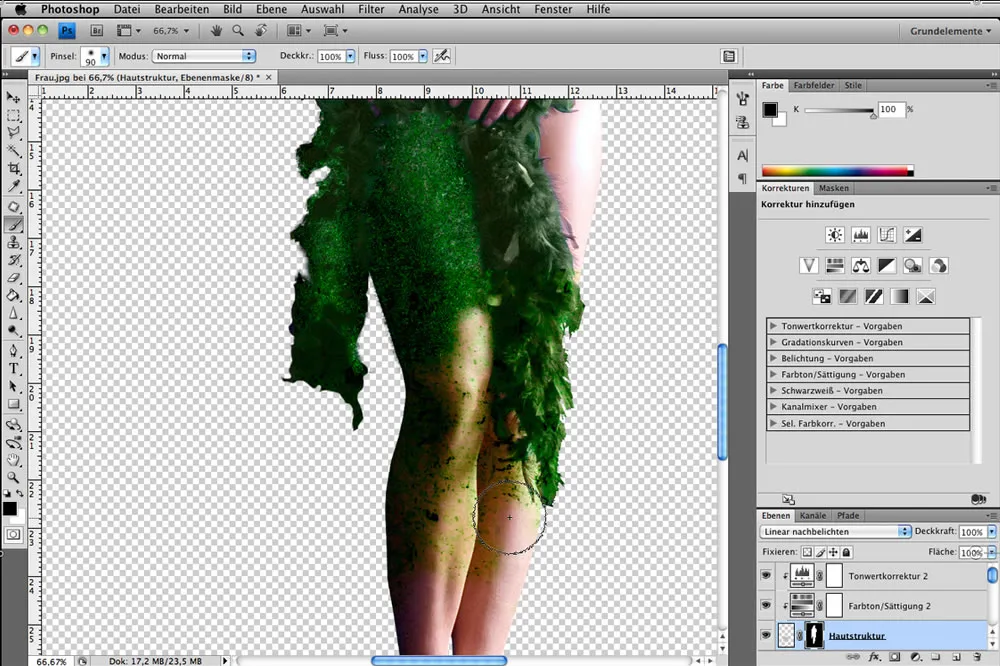Open the Linear nachbelichten blend mode dropdown
The image size is (1000, 666).
(x=835, y=531)
